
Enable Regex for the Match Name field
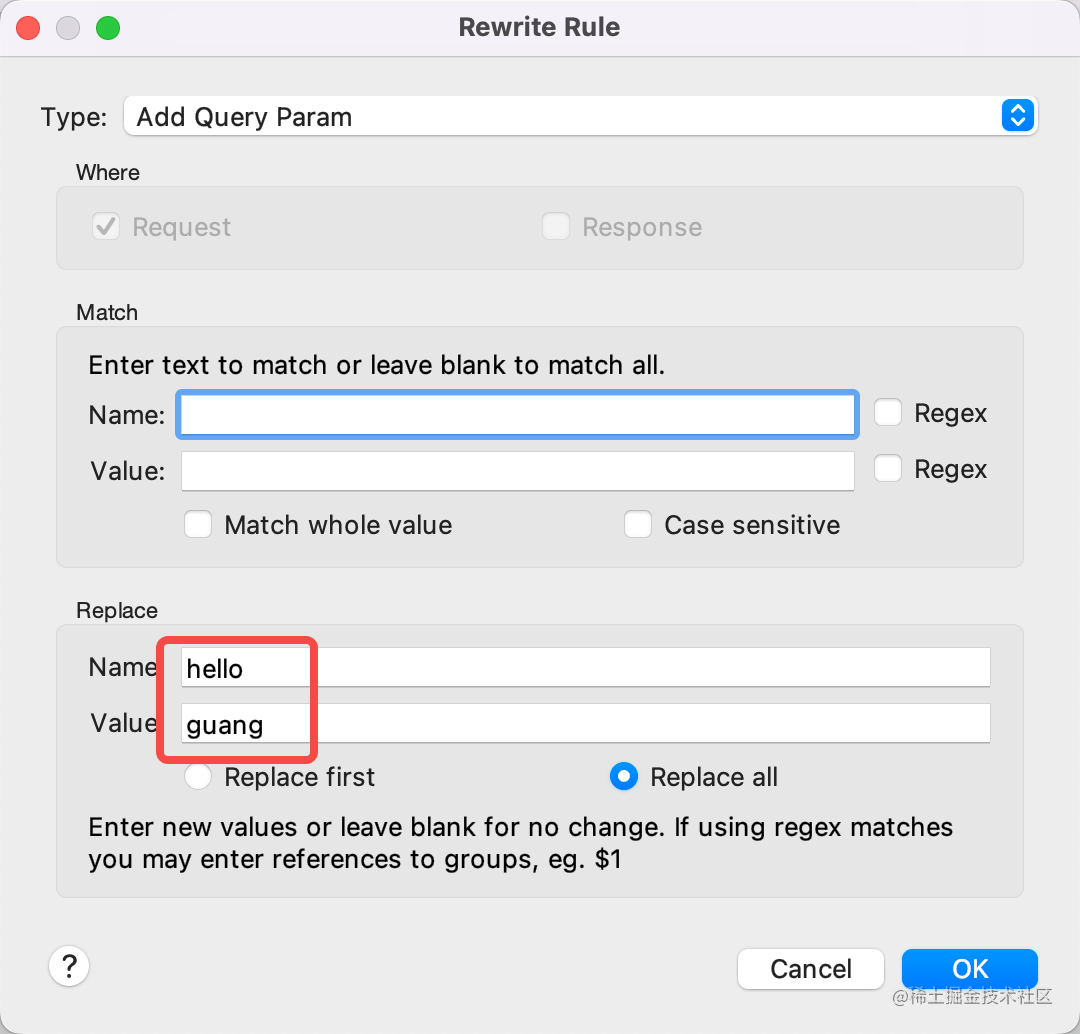click(x=888, y=413)
